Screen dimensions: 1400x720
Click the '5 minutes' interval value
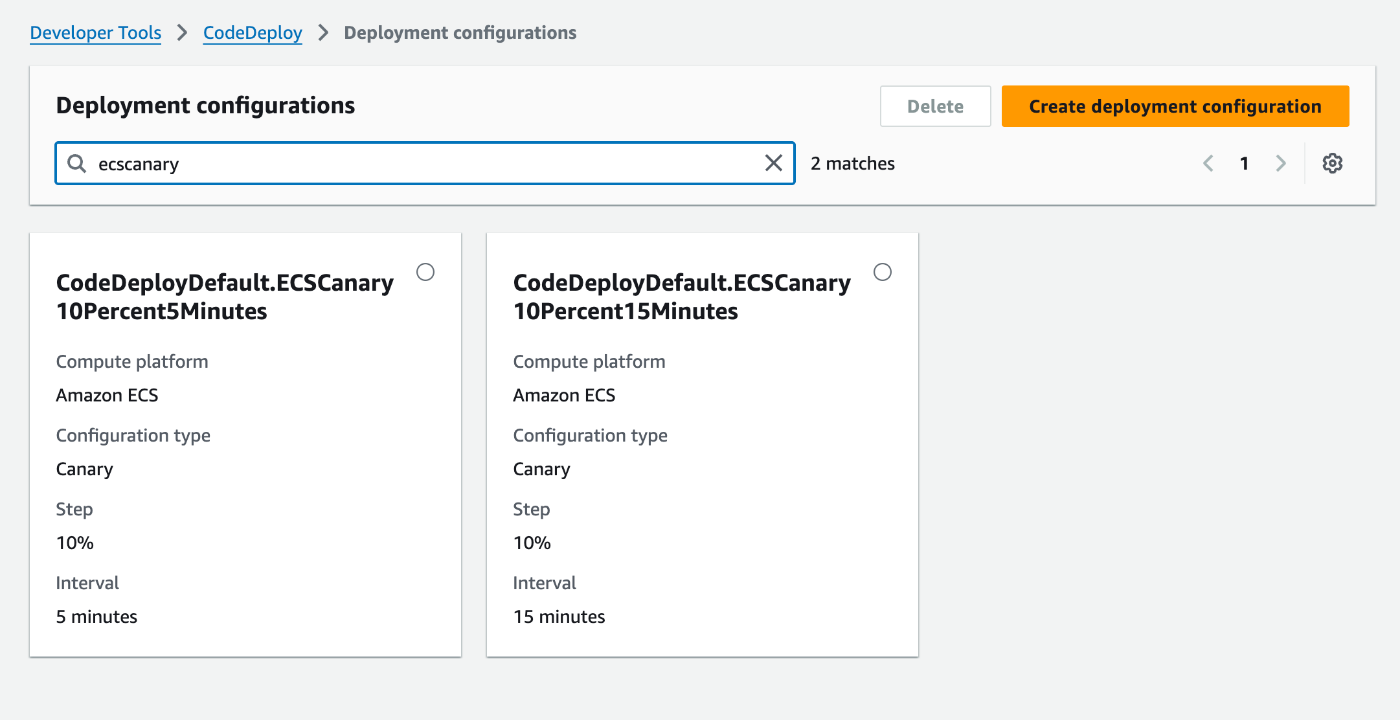pos(96,616)
